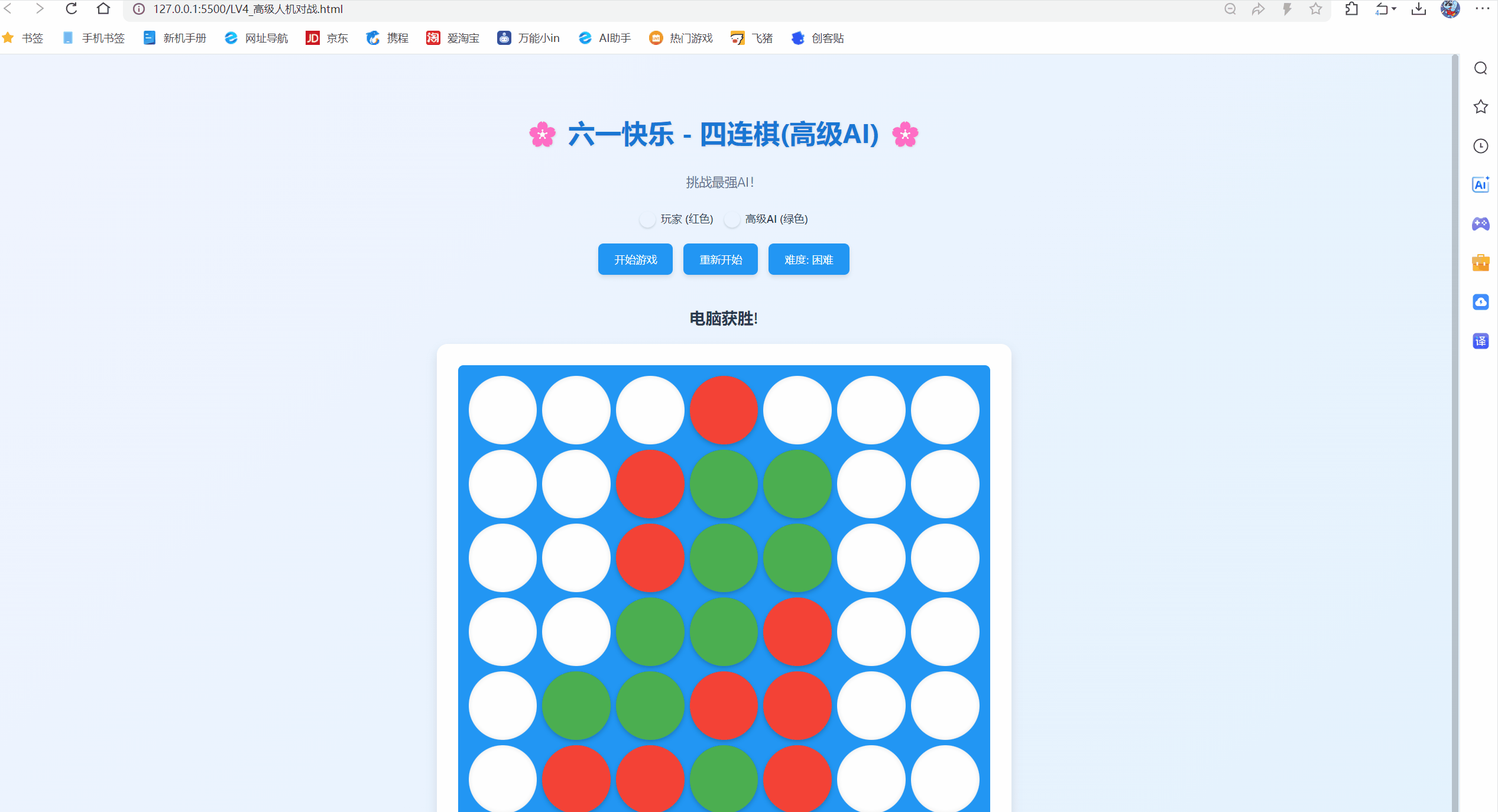Select the 高级AI (绿色) radio button
This screenshot has height=812, width=1498.
point(732,219)
